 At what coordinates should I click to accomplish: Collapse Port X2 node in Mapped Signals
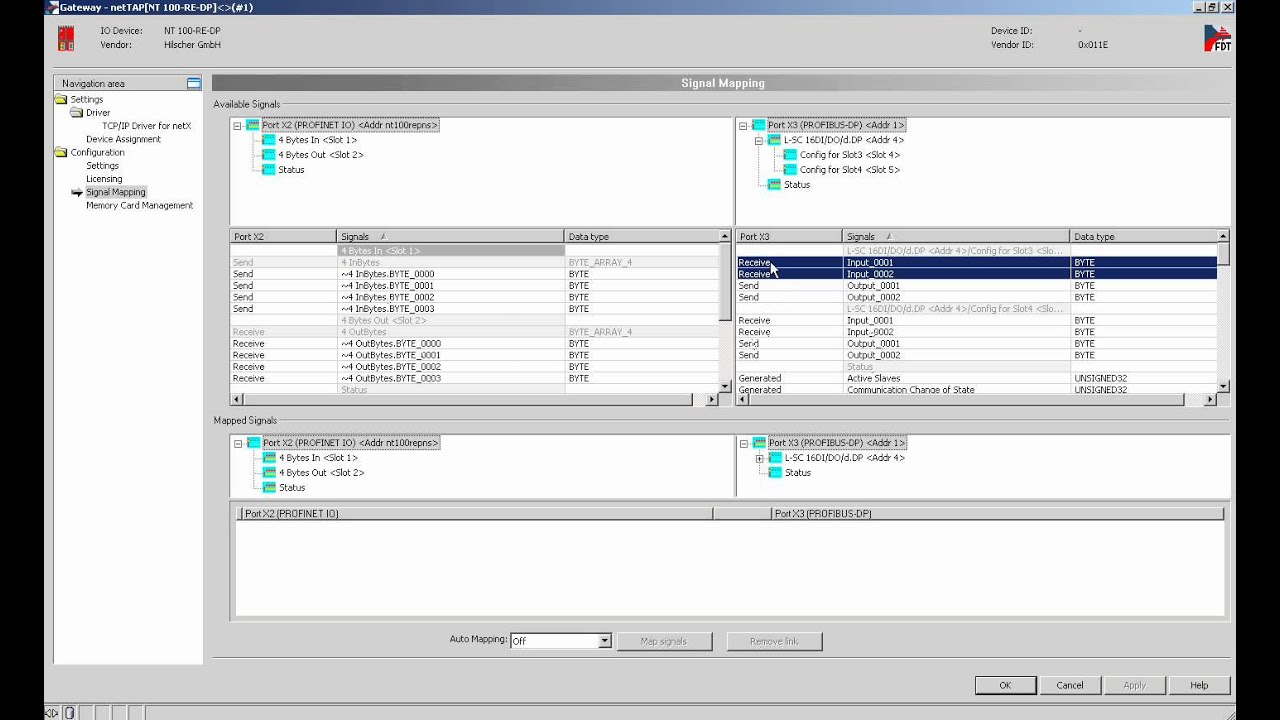pyautogui.click(x=238, y=443)
